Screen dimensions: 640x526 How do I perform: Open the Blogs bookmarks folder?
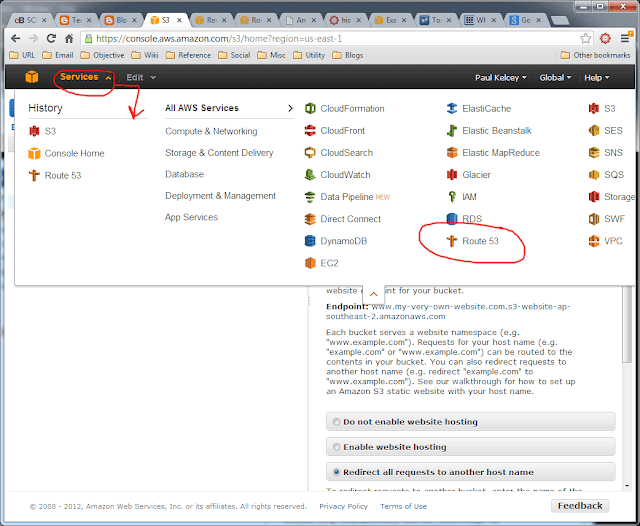click(x=348, y=55)
